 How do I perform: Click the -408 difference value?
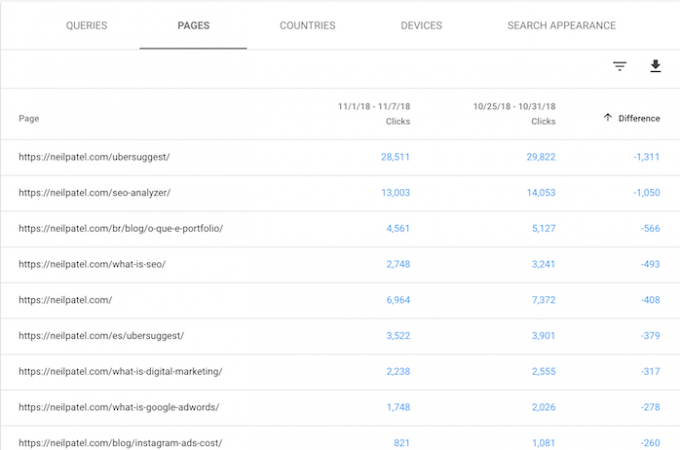tap(650, 300)
